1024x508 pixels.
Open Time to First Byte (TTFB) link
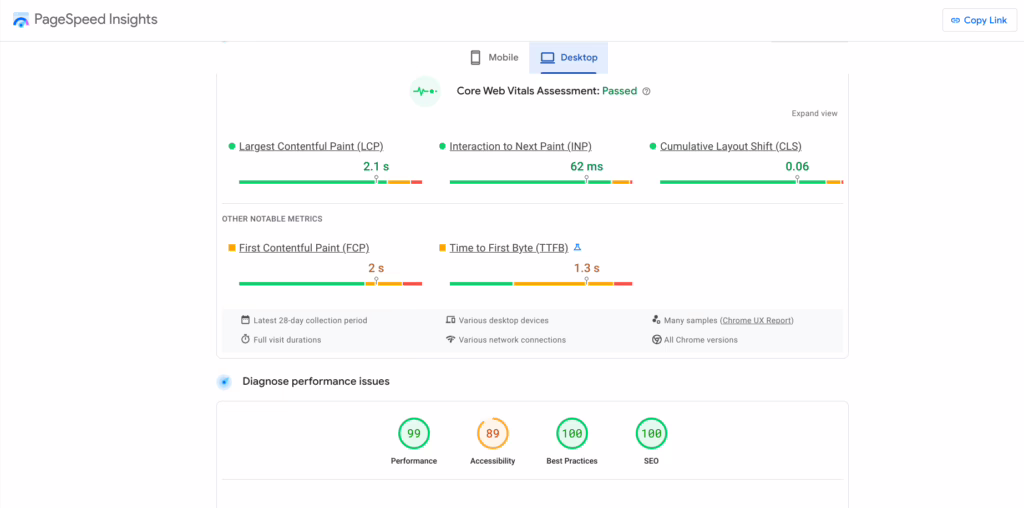coord(509,248)
